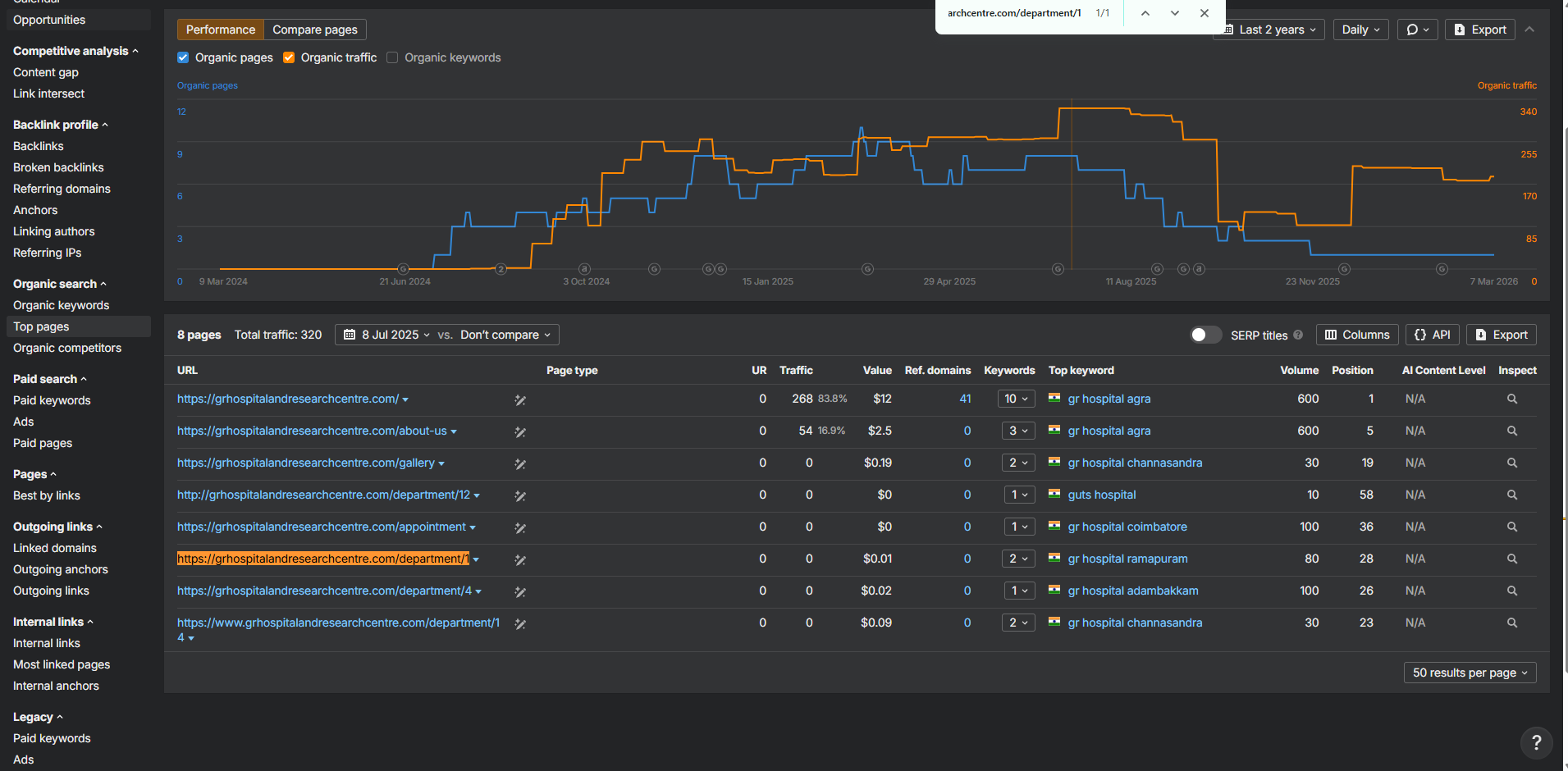
Task: Turn on the SERP titles toggle
Action: pyautogui.click(x=1205, y=335)
